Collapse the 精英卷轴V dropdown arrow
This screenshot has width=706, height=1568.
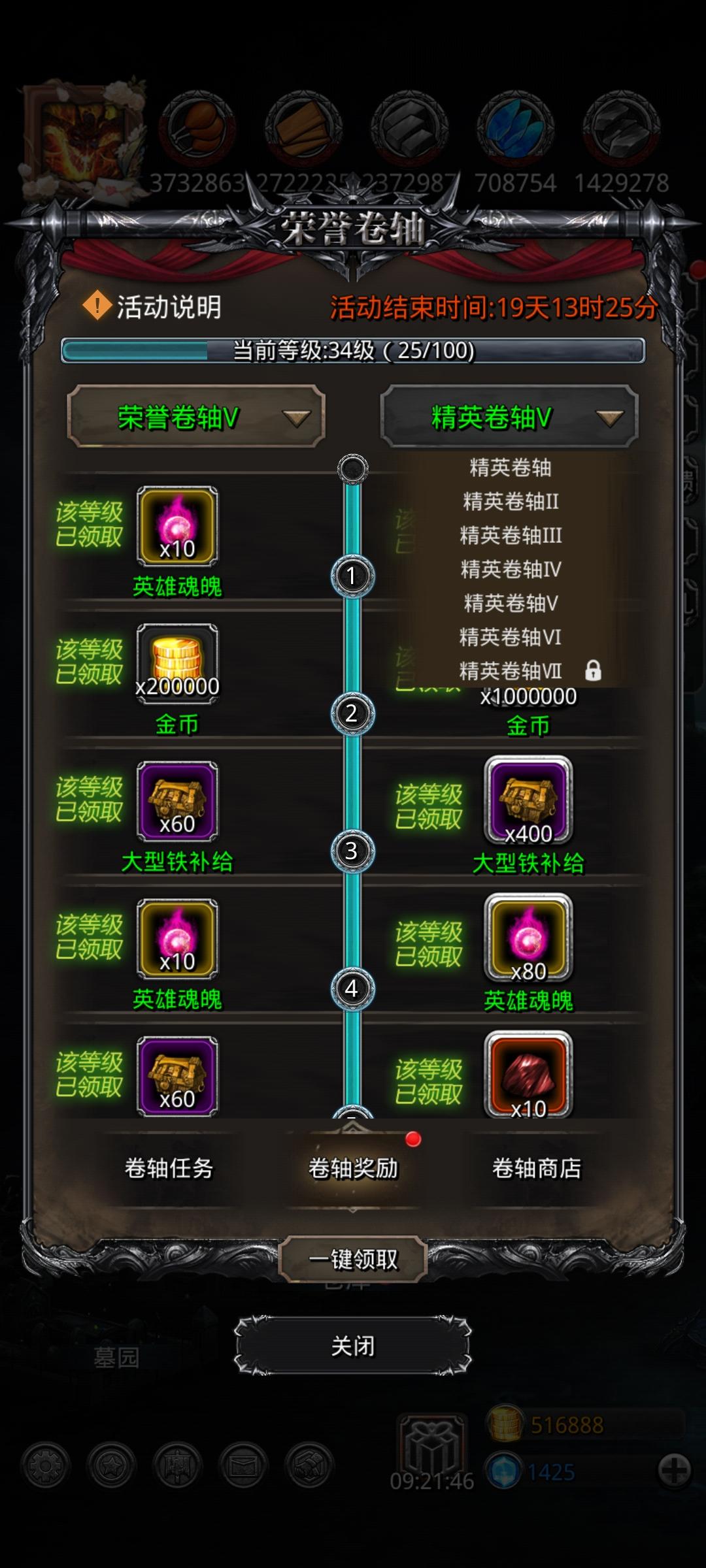click(609, 419)
